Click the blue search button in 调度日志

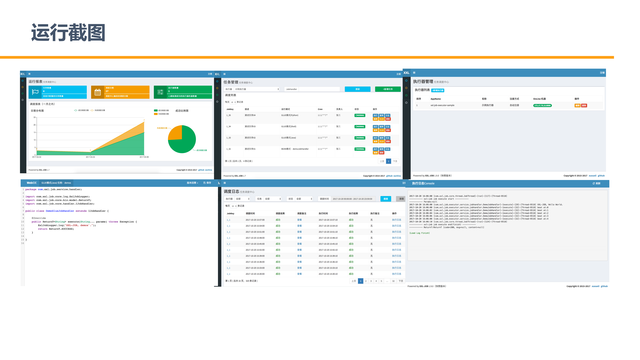pos(386,199)
